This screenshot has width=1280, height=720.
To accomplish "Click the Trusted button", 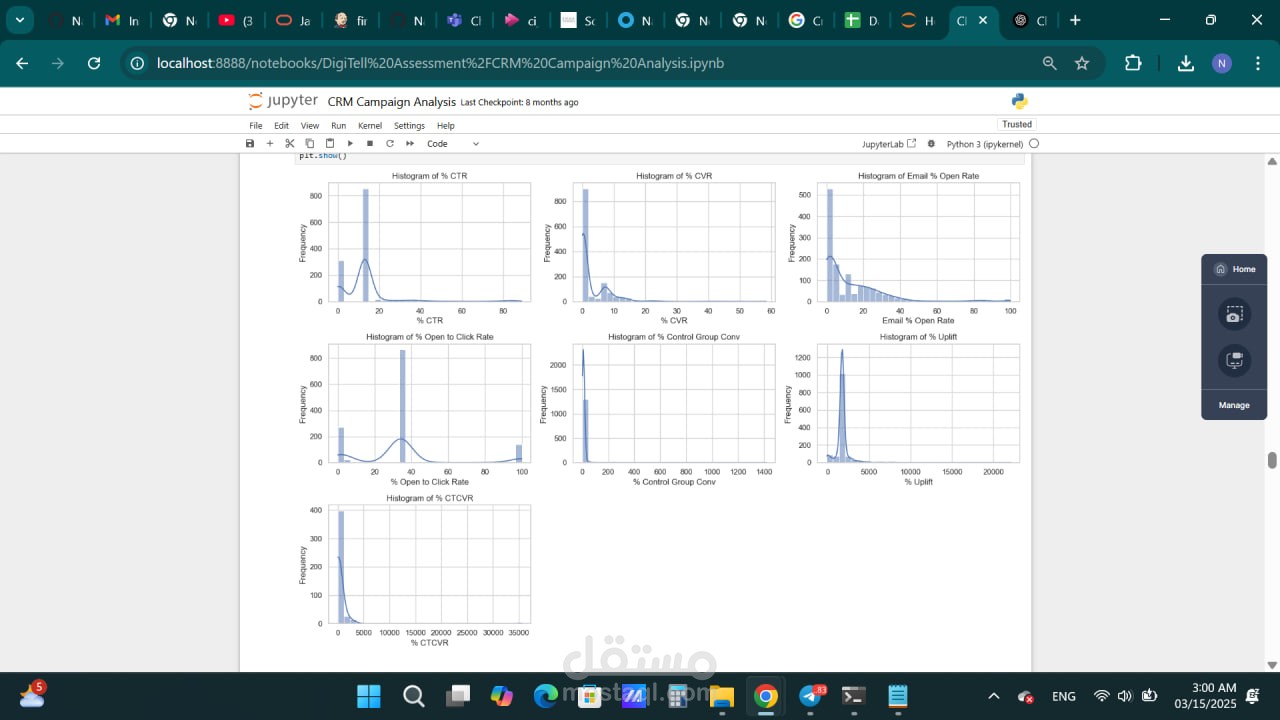I will pos(1016,124).
